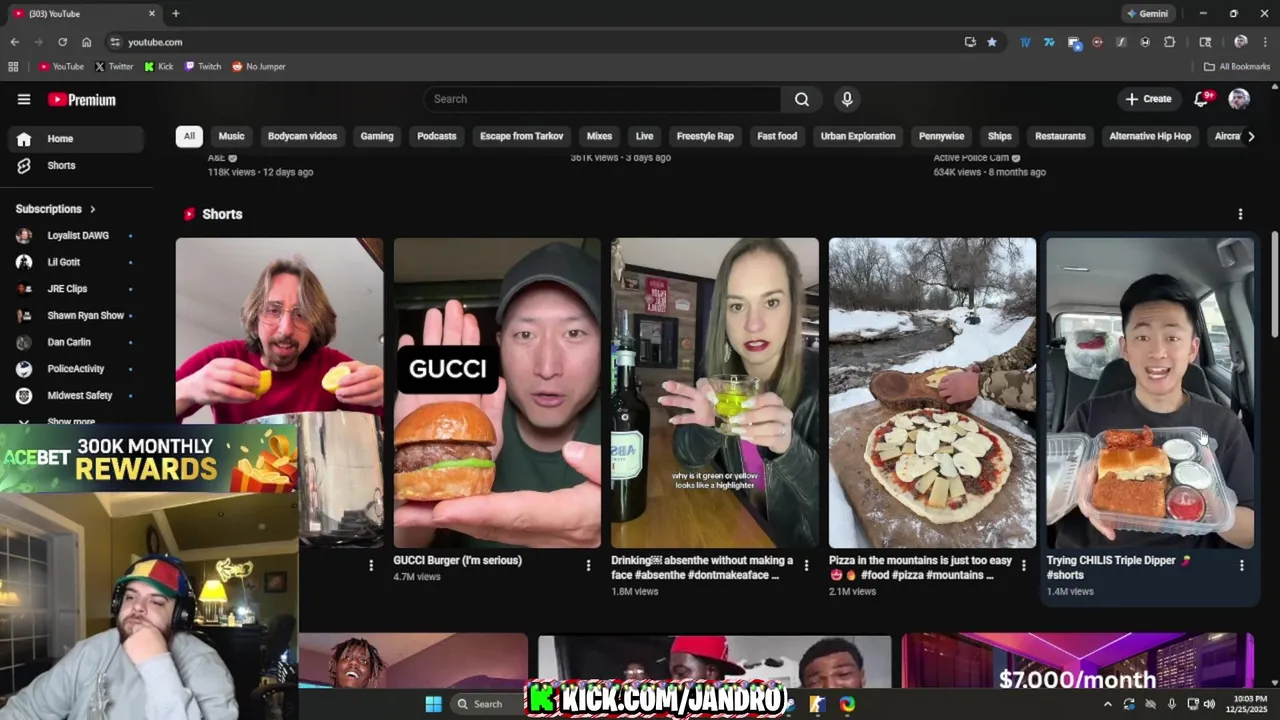Open the Shorts shelf options menu
The image size is (1280, 720).
1240,214
